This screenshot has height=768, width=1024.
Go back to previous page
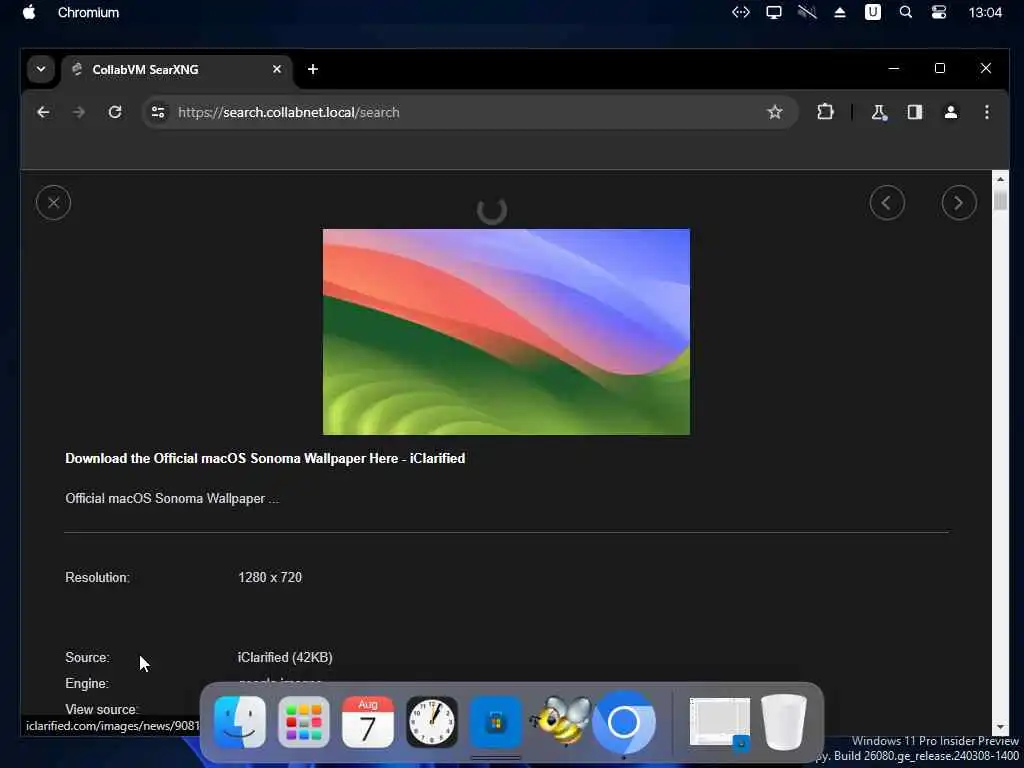tap(43, 112)
